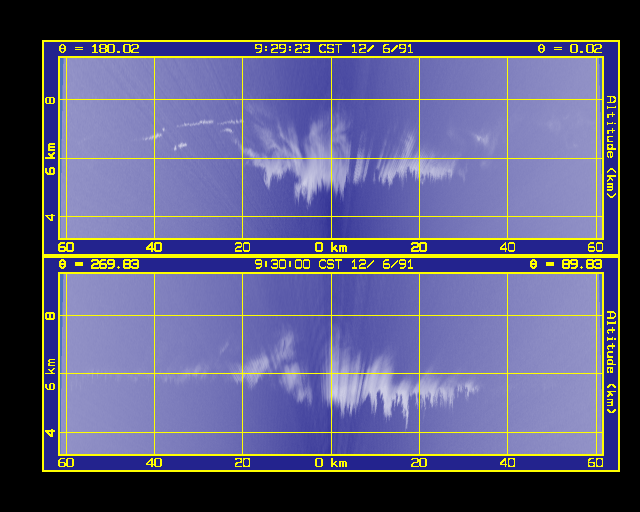Select the Altitude (km) label of the 9:29:23 panel
The height and width of the screenshot is (512, 640).
(611, 147)
